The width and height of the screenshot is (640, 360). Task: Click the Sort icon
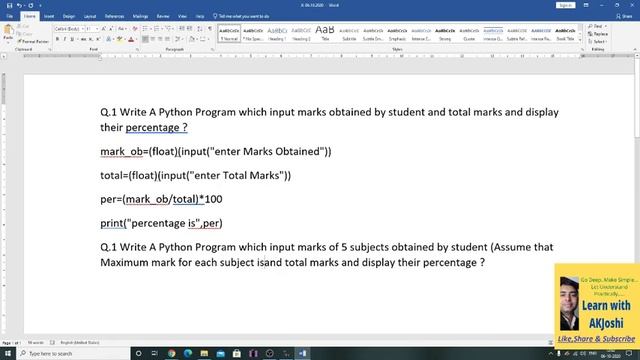(x=200, y=29)
